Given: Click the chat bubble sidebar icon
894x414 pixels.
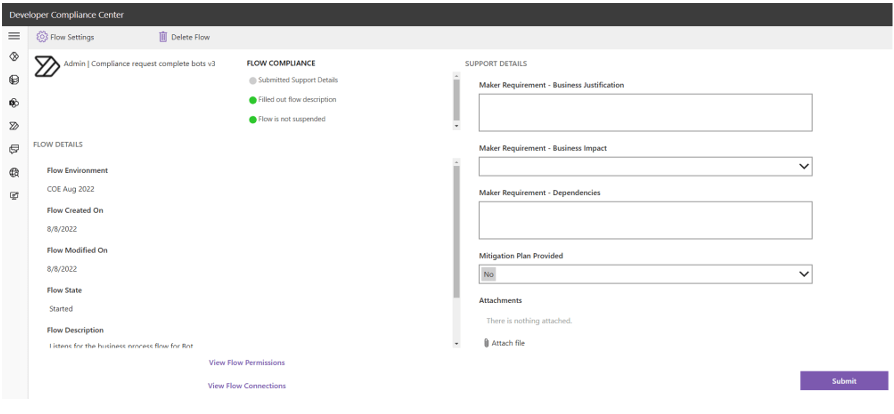Looking at the screenshot, I should click(14, 149).
